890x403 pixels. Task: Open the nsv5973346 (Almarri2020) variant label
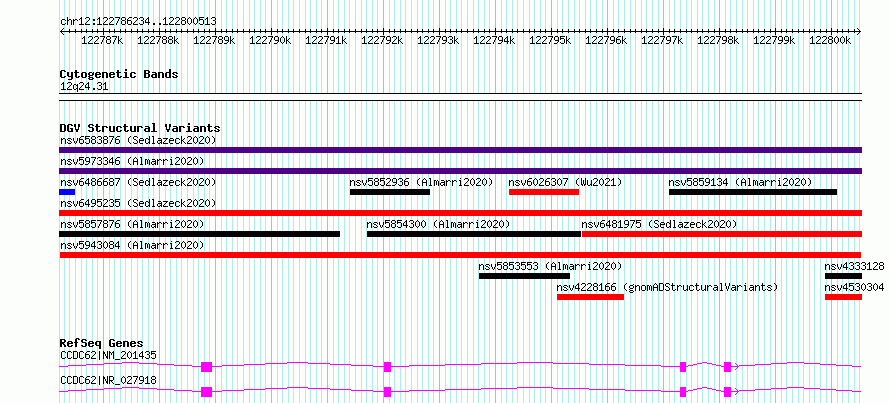pos(132,161)
